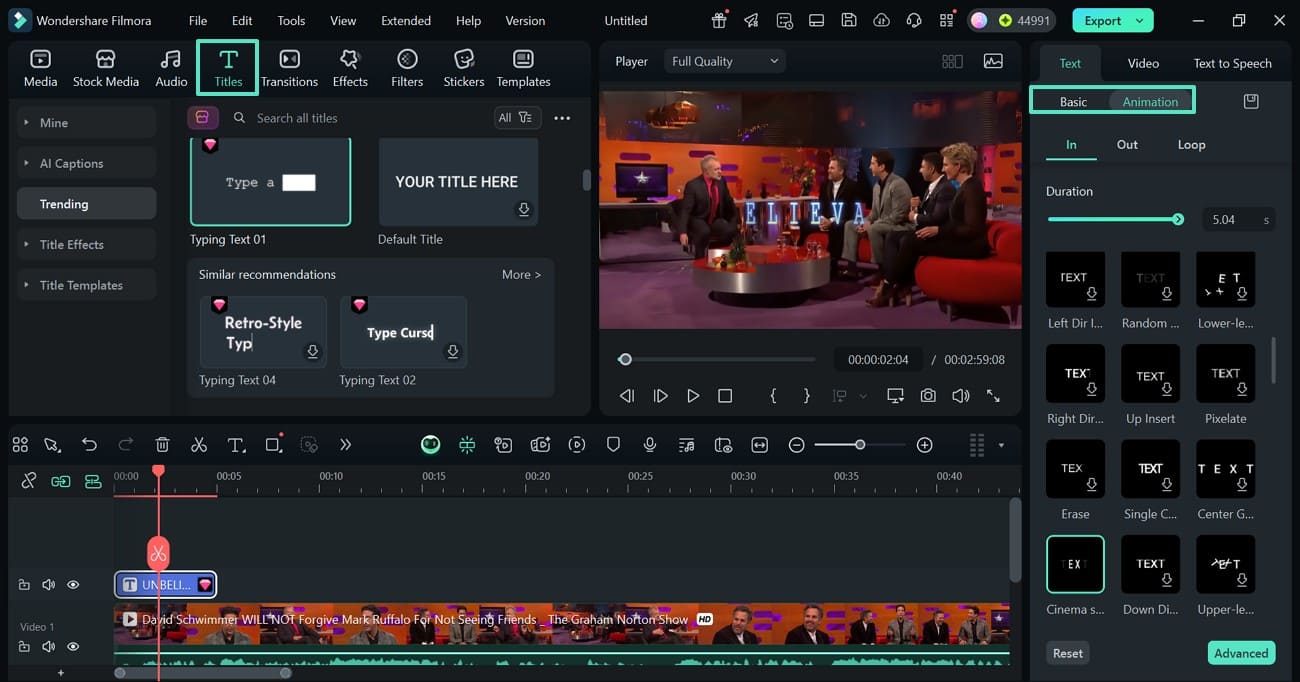Enter fullscreen preview mode
The image size is (1300, 682).
pos(993,396)
